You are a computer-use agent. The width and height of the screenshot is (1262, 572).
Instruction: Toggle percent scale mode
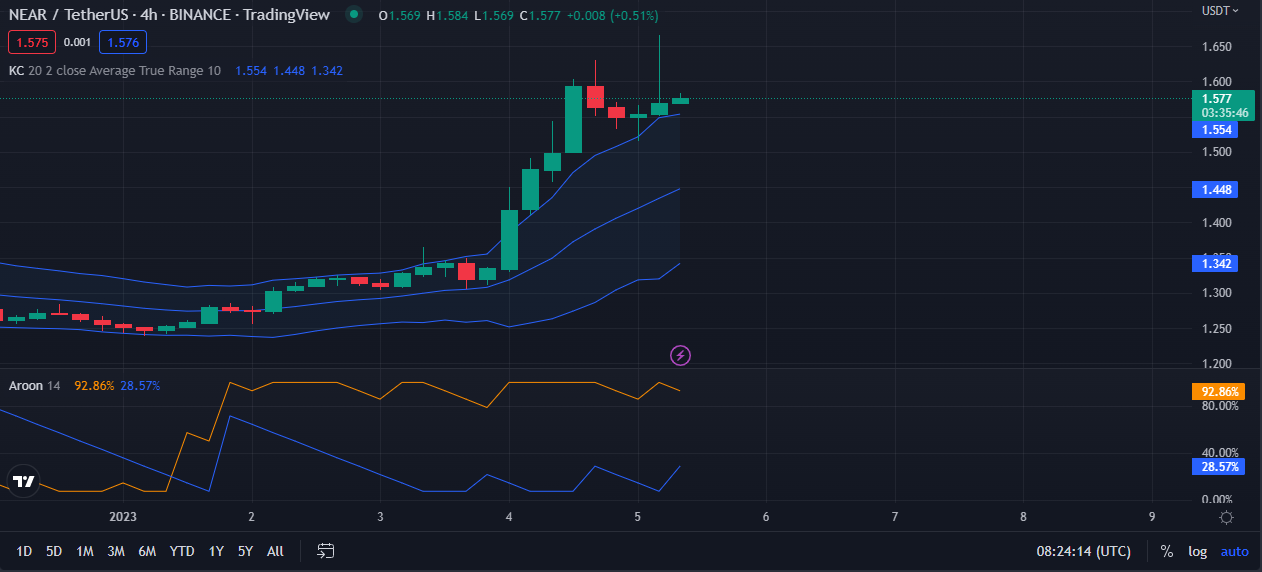pos(1166,551)
